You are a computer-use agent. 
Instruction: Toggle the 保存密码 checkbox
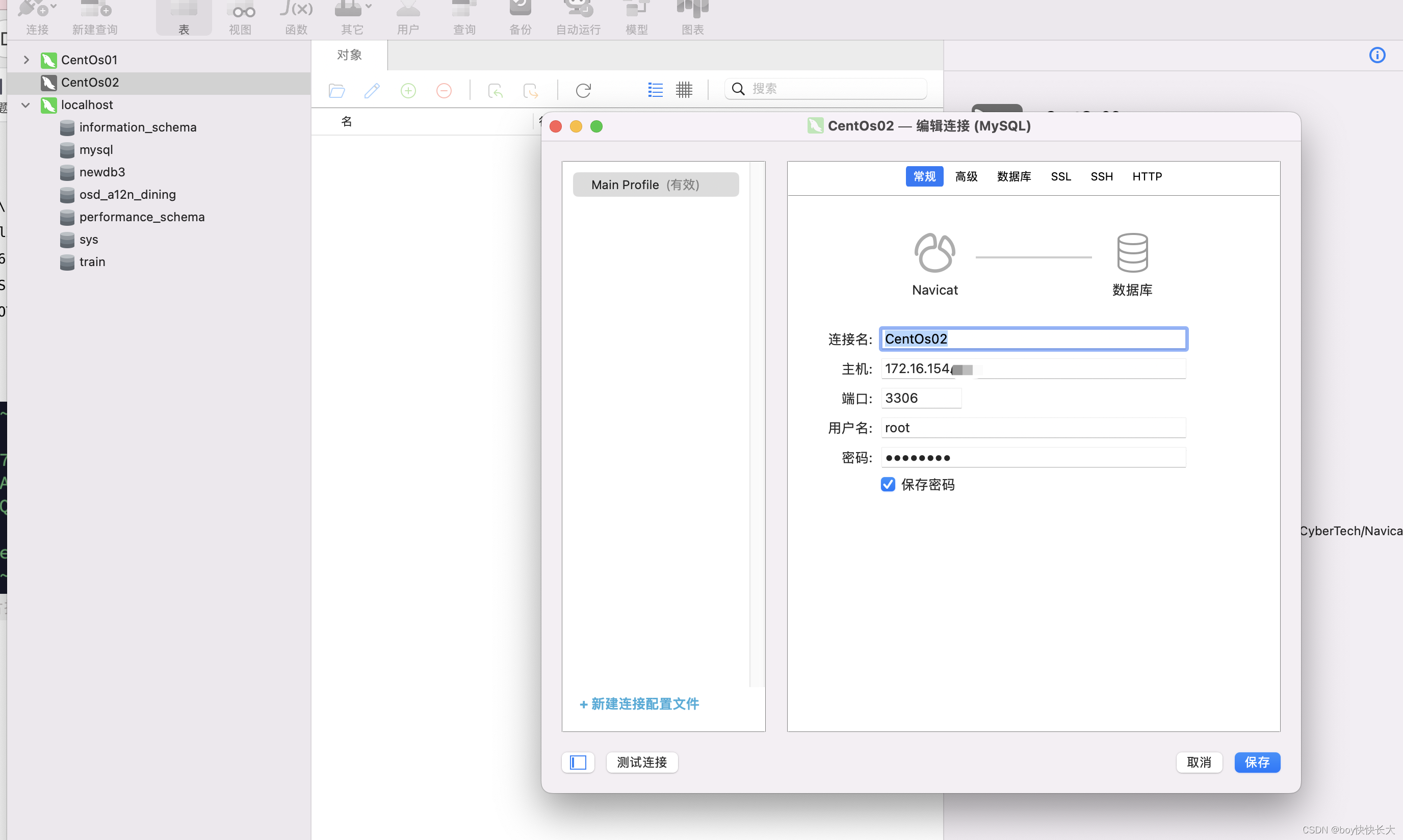tap(888, 484)
